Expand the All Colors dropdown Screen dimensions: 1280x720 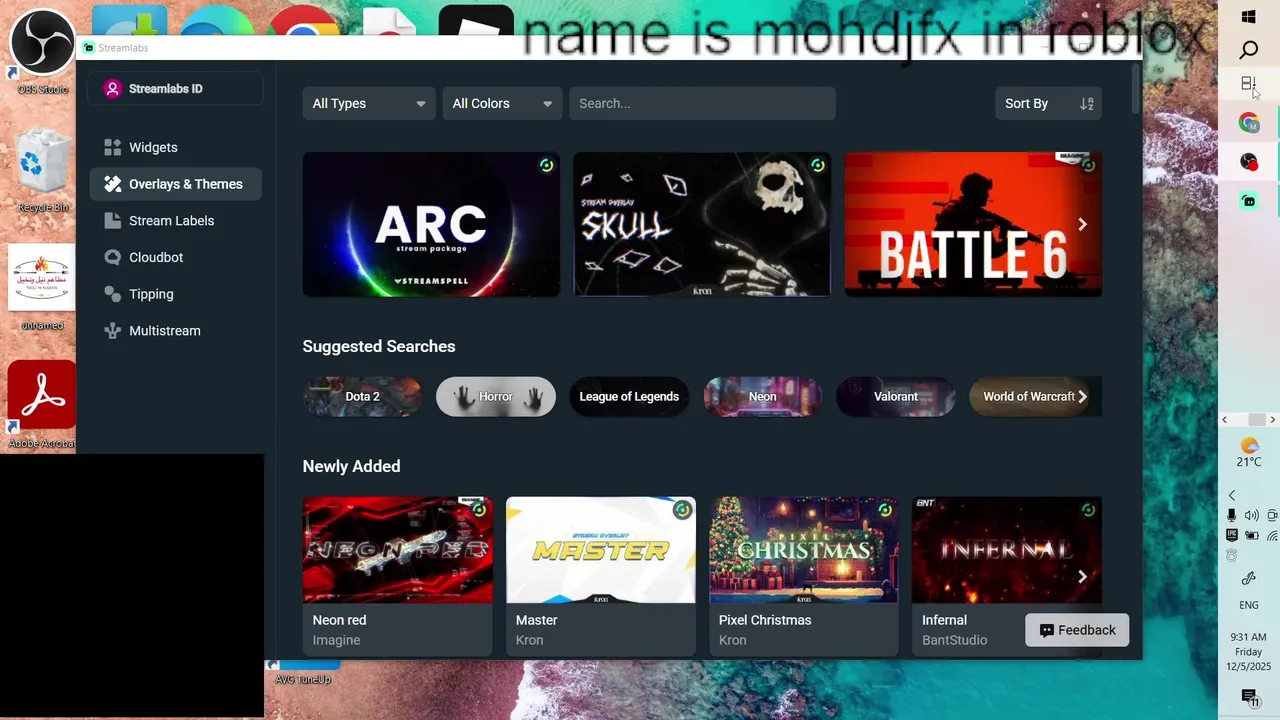pyautogui.click(x=502, y=103)
